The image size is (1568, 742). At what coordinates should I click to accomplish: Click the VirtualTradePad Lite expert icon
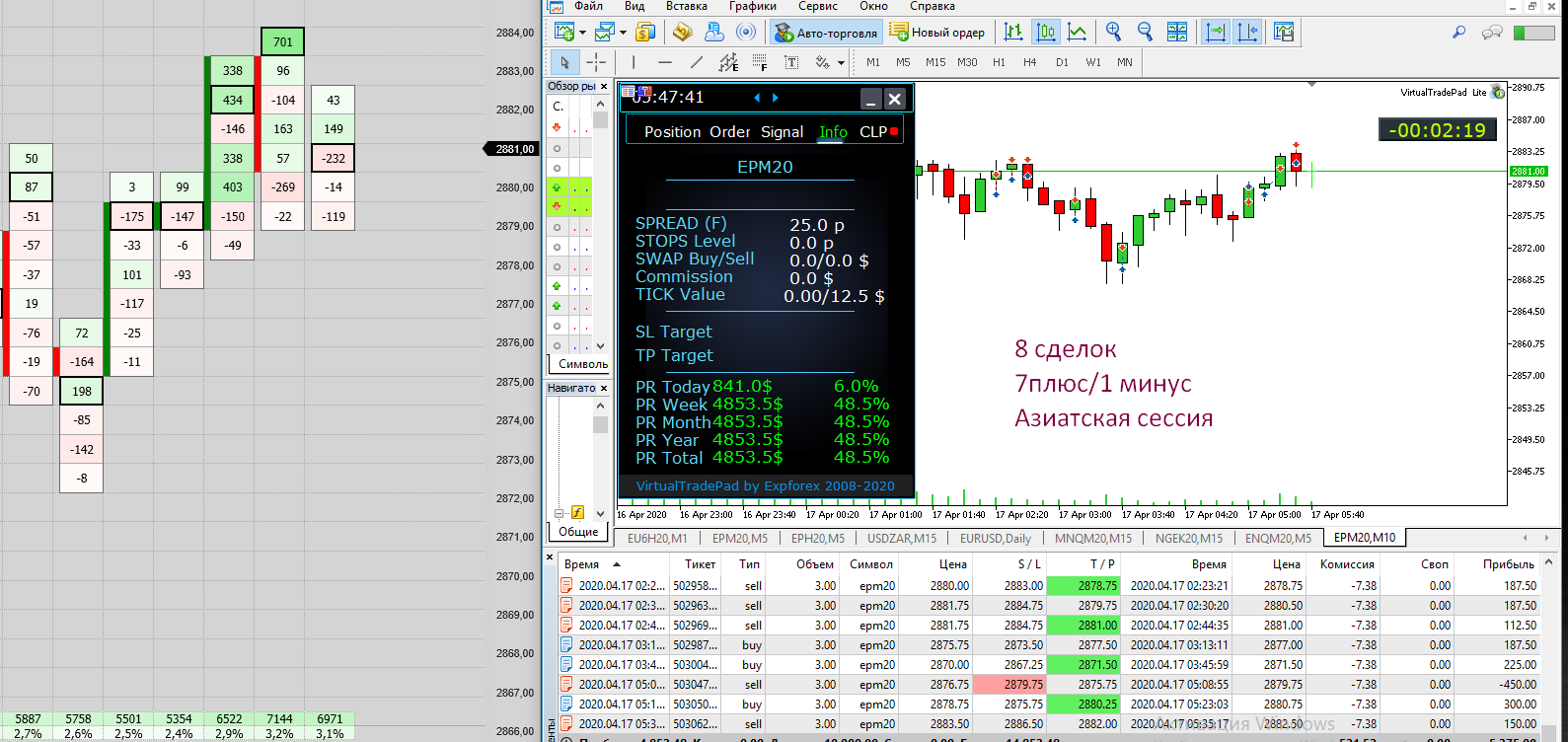click(1498, 92)
